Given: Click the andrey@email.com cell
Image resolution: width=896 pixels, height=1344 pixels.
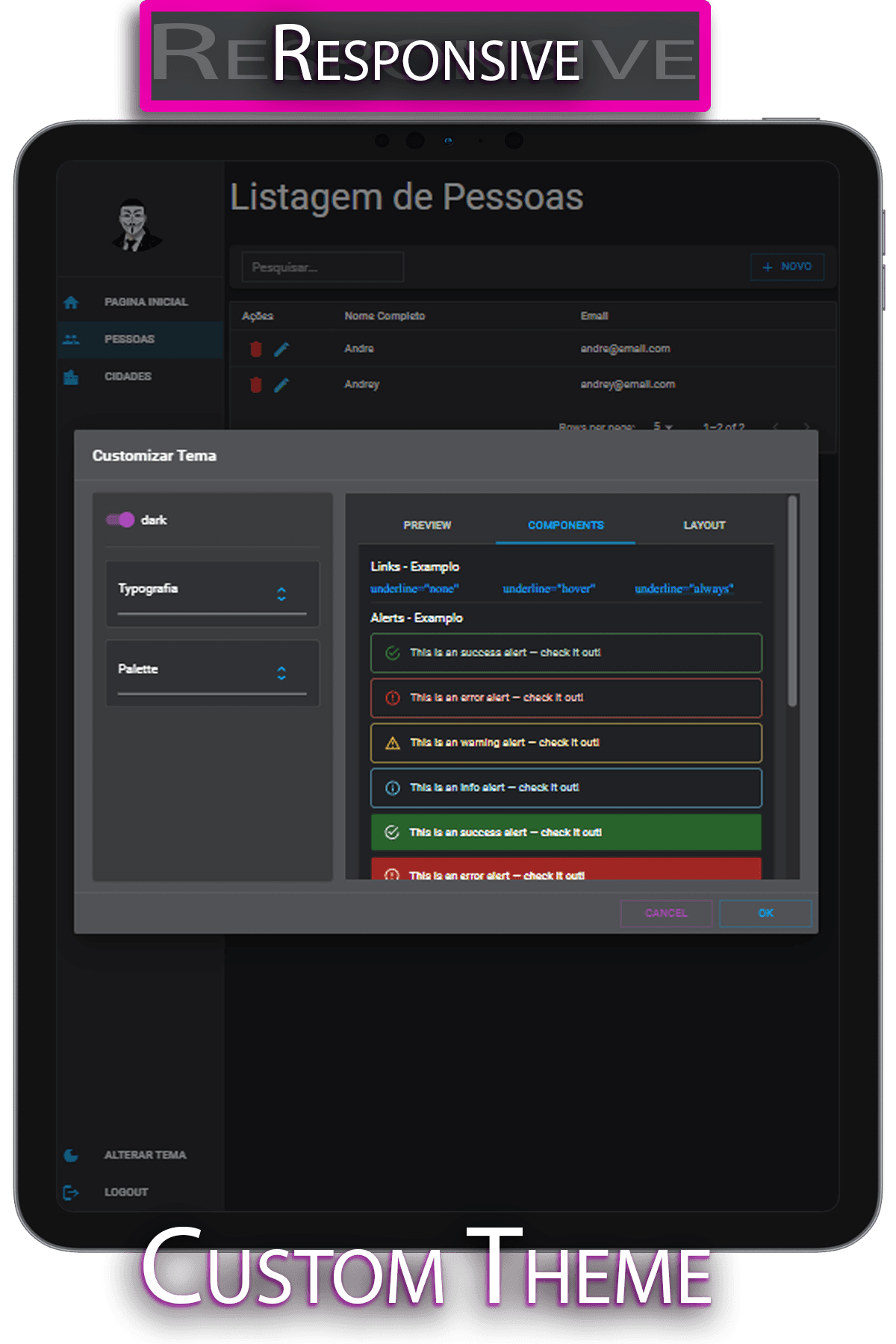Looking at the screenshot, I should click(x=628, y=385).
